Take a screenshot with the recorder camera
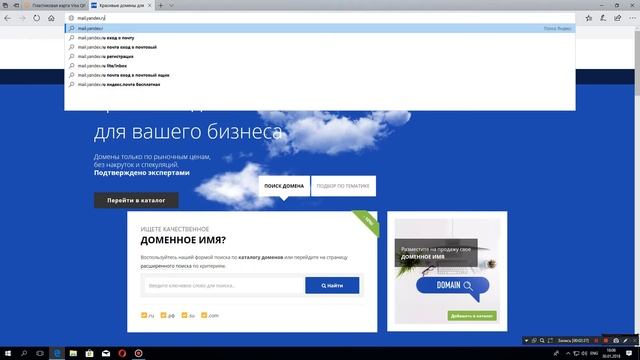Viewport: 640px width, 360px height. pyautogui.click(x=616, y=340)
